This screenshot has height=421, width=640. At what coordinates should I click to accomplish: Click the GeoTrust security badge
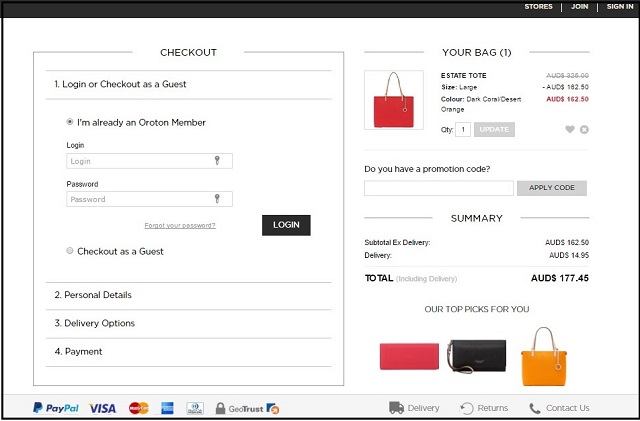247,408
